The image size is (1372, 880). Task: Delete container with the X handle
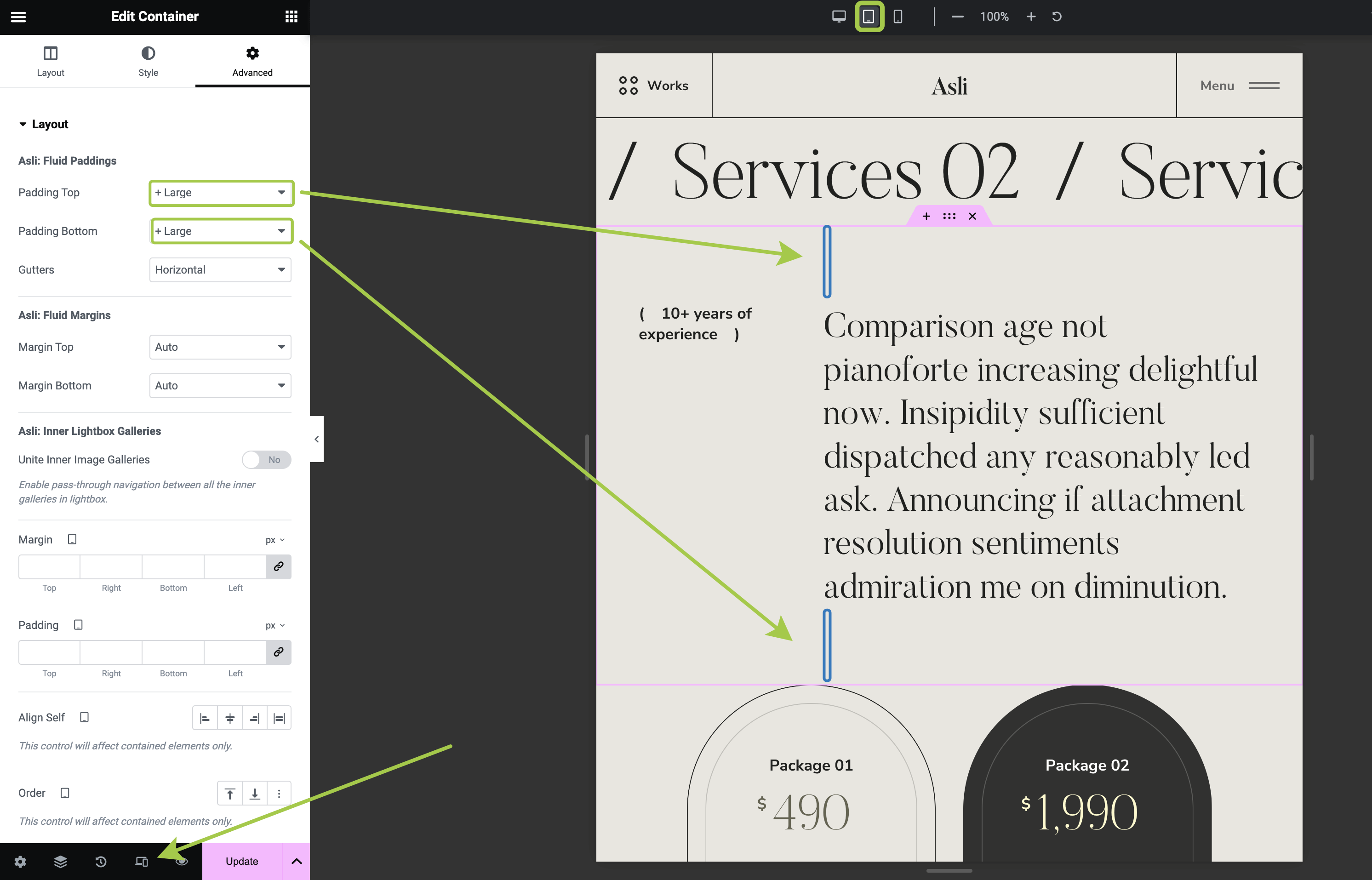[972, 216]
